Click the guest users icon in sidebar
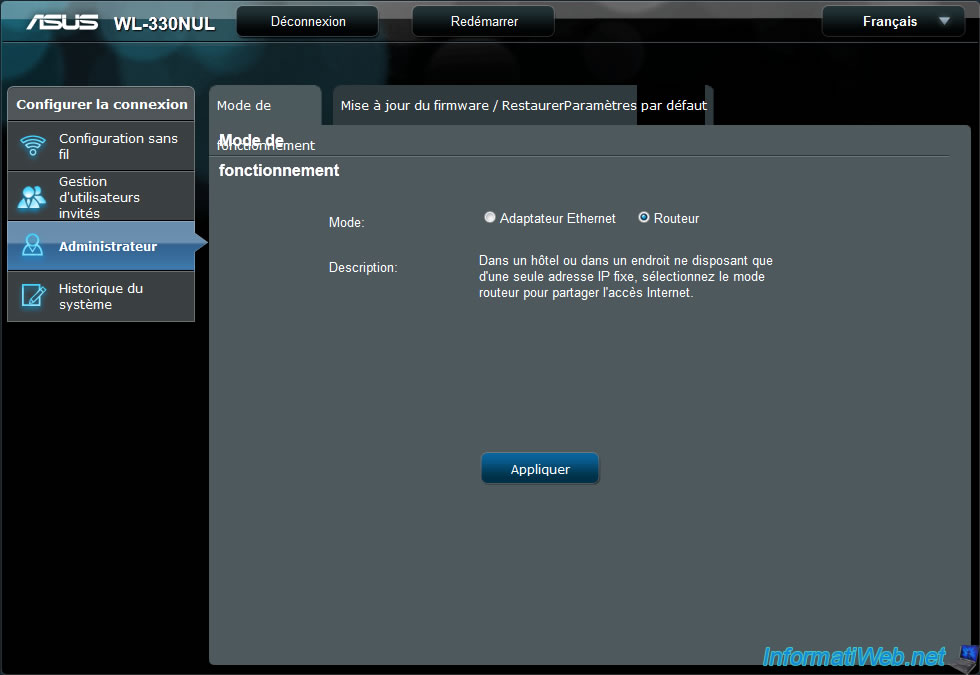Screen dimensions: 980x675 [x=32, y=197]
